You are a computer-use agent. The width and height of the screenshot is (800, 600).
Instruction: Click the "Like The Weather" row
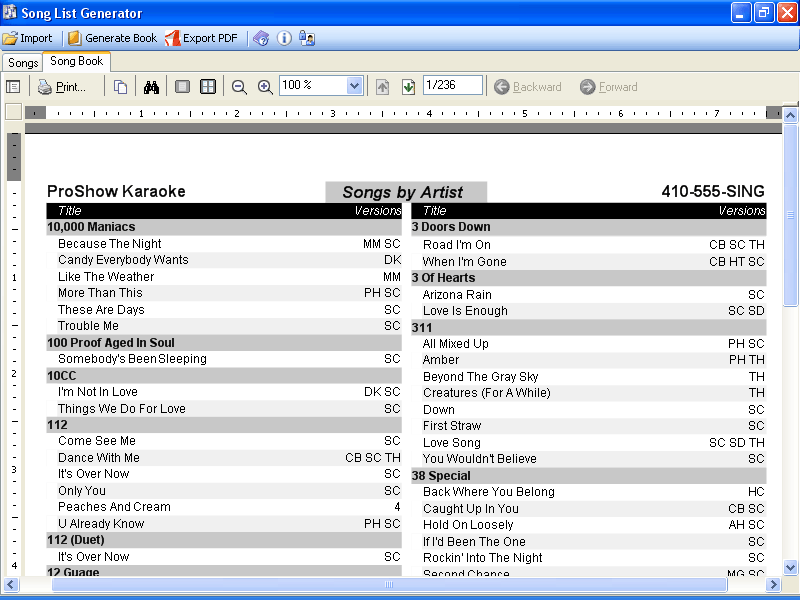pos(224,277)
